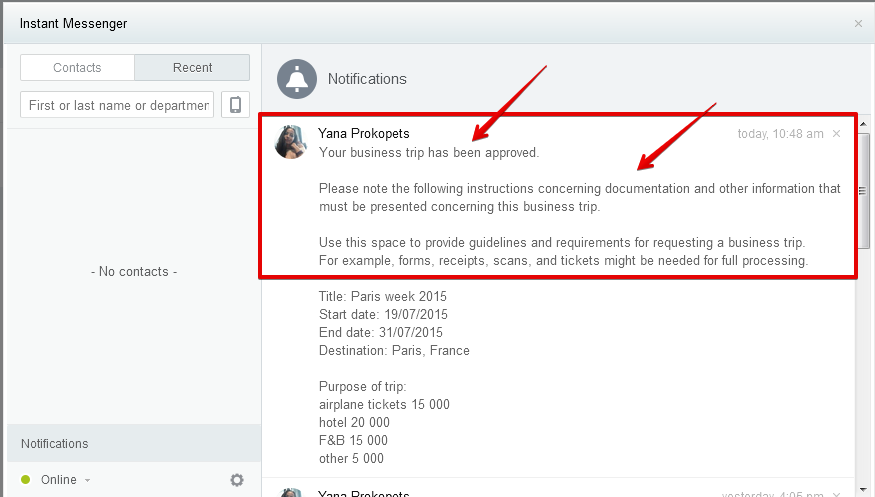
Task: Click the Notifications bell icon
Action: pyautogui.click(x=297, y=79)
